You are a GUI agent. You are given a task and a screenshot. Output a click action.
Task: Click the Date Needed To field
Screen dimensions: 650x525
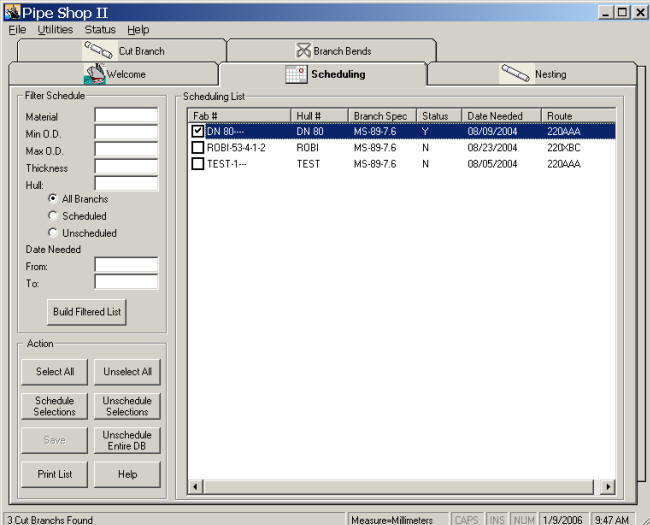(x=126, y=282)
